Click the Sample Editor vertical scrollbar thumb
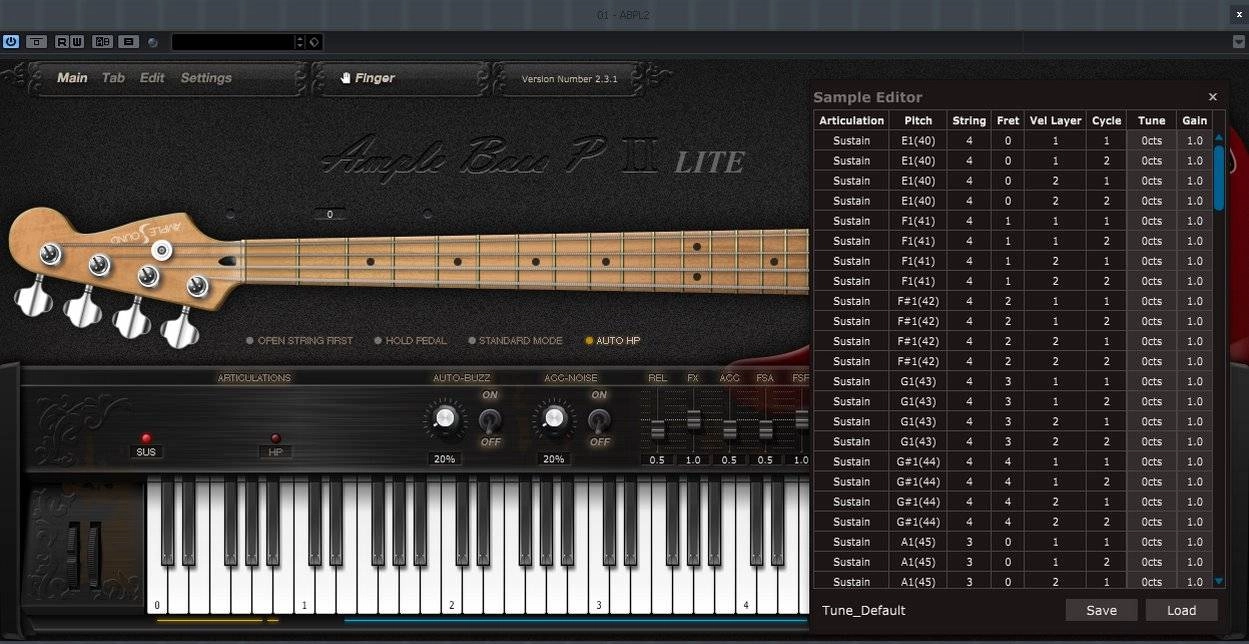Viewport: 1249px width, 644px height. click(1219, 178)
